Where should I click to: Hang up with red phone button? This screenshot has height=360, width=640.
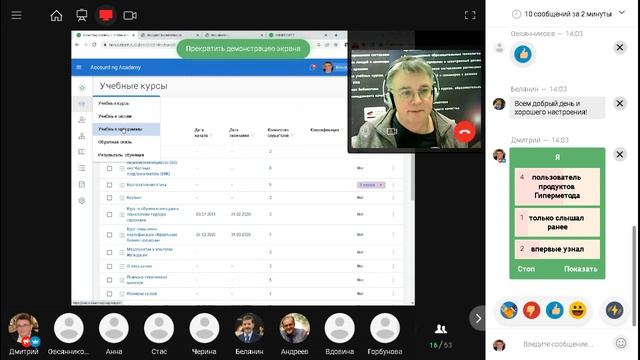(464, 131)
